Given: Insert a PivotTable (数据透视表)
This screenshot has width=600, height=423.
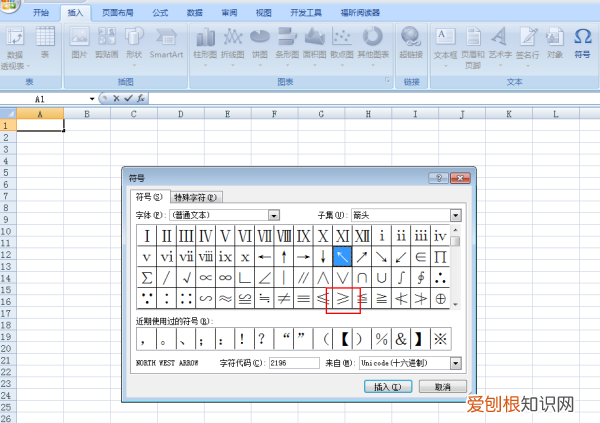Looking at the screenshot, I should 15,48.
